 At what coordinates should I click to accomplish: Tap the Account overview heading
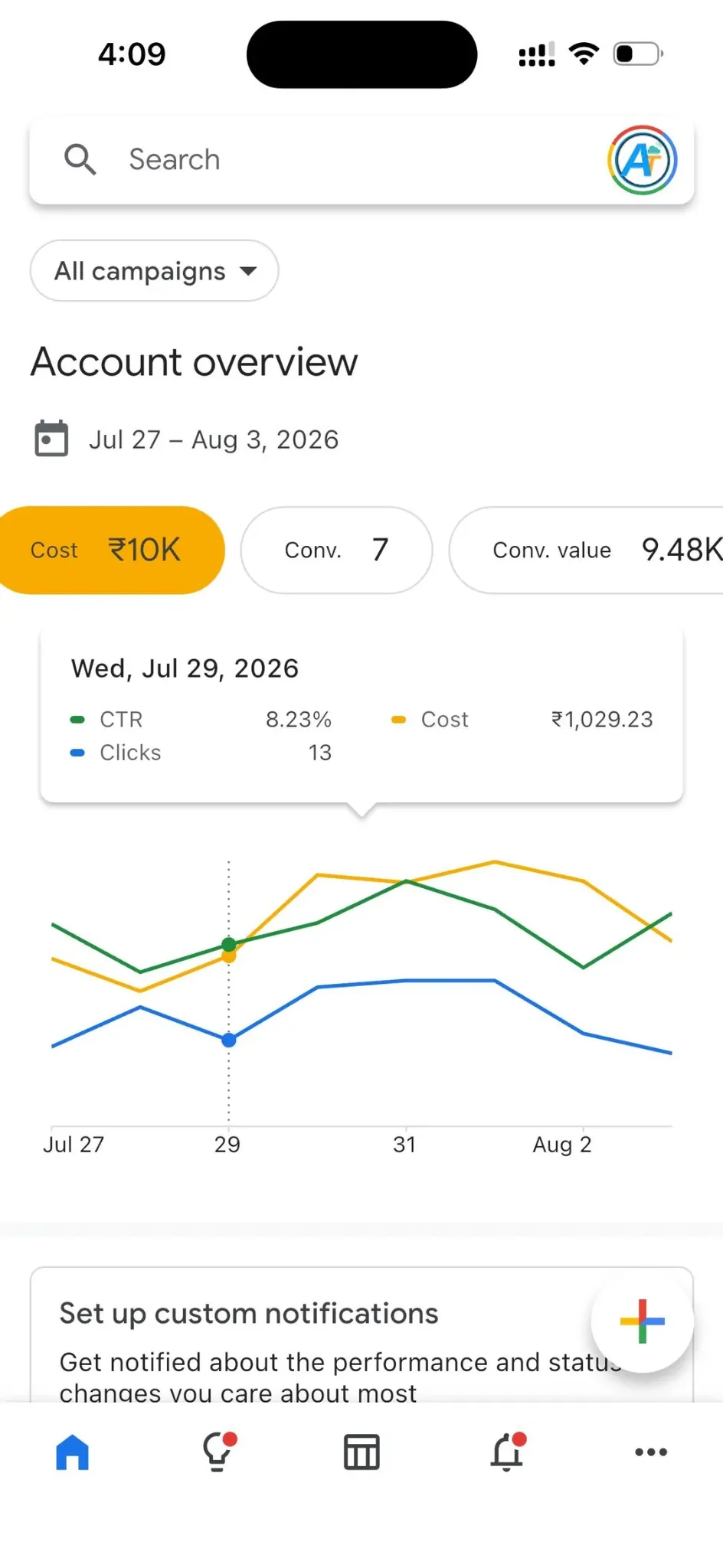point(195,361)
